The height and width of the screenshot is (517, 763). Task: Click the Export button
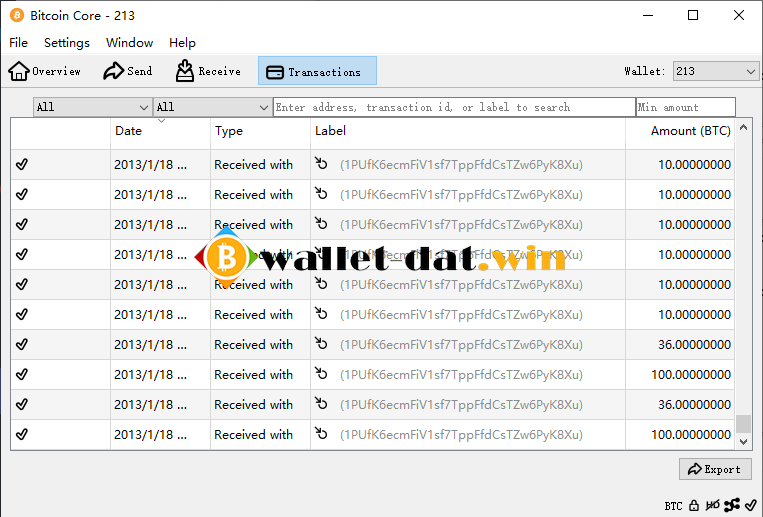[715, 469]
